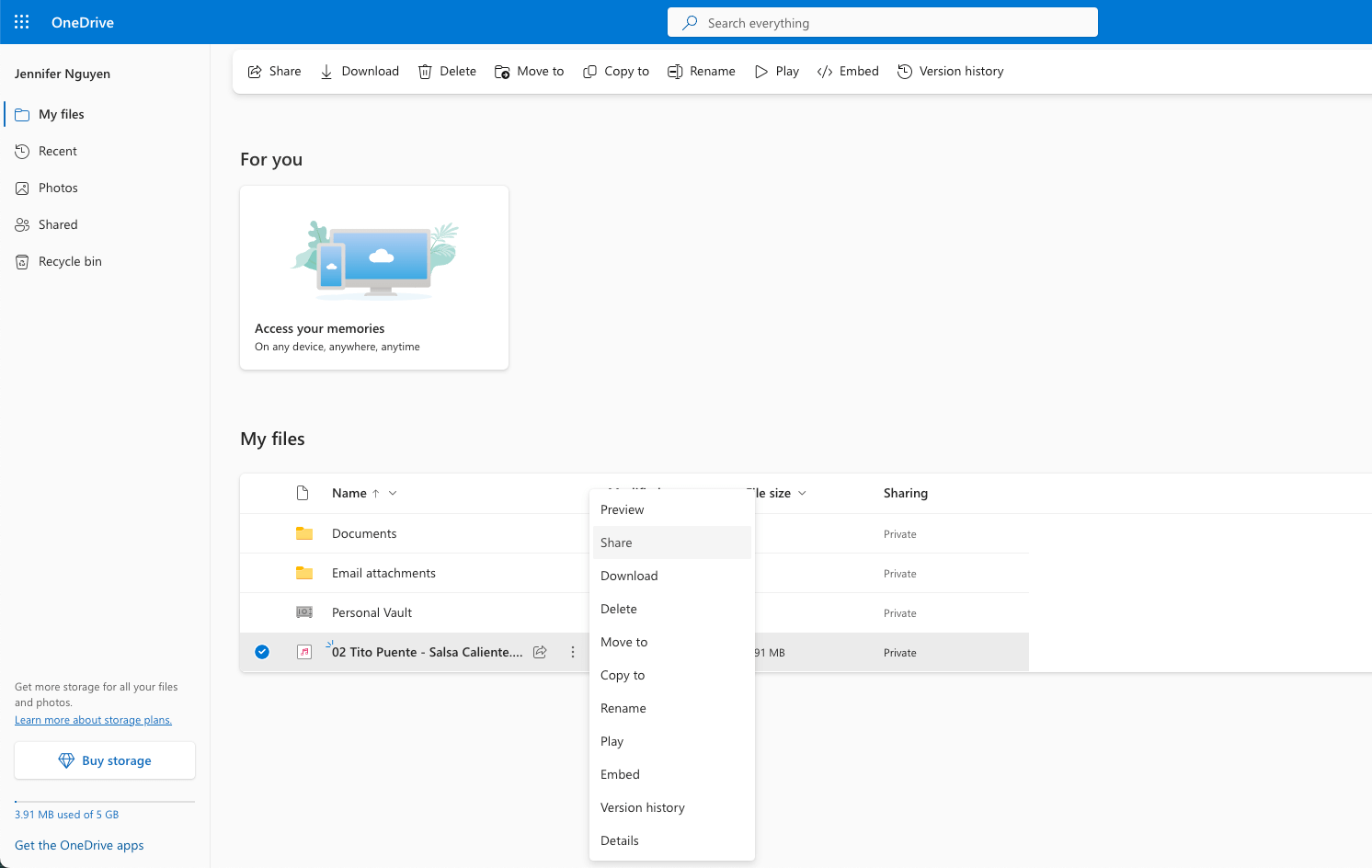This screenshot has width=1372, height=868.
Task: Choose Rename in the context menu
Action: tap(672, 708)
